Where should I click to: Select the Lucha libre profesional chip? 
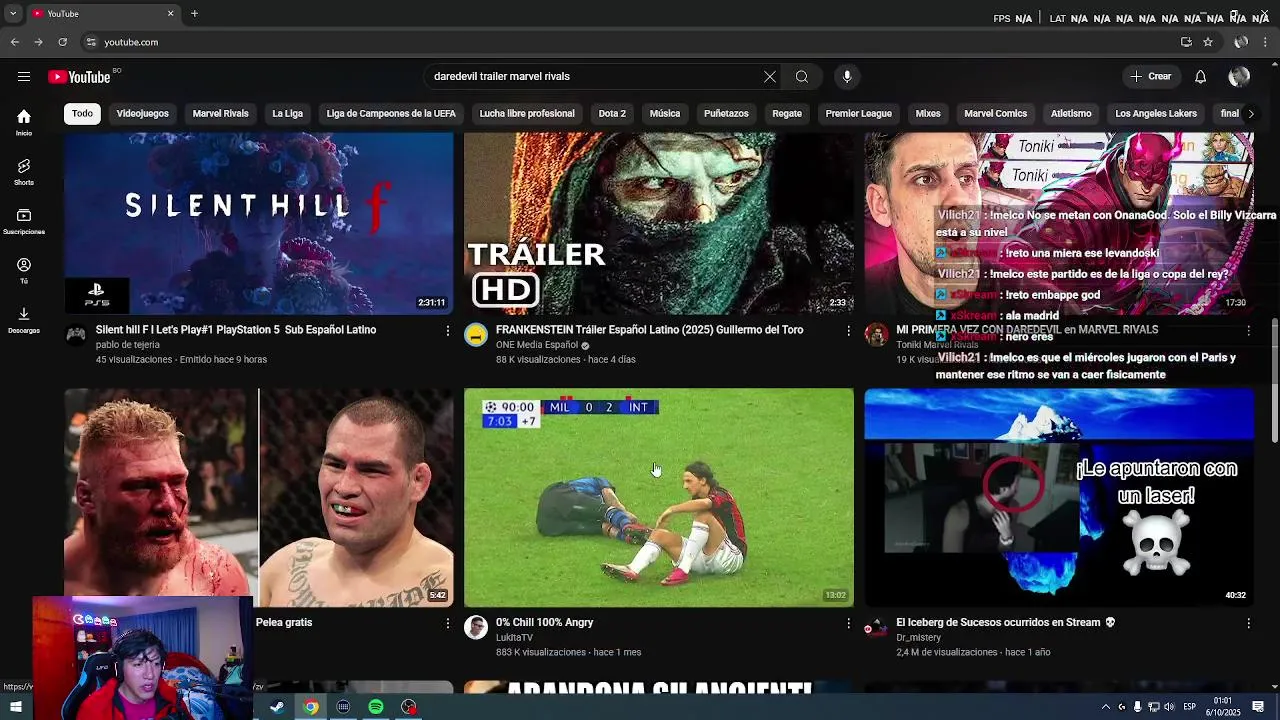point(527,114)
